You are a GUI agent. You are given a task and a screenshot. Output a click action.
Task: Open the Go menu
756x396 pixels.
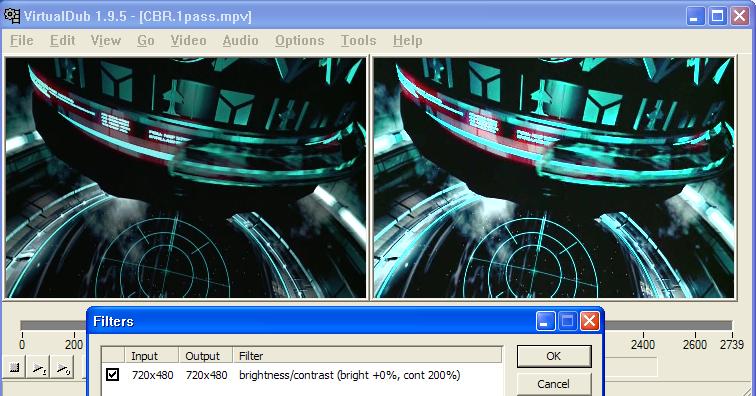click(x=146, y=41)
